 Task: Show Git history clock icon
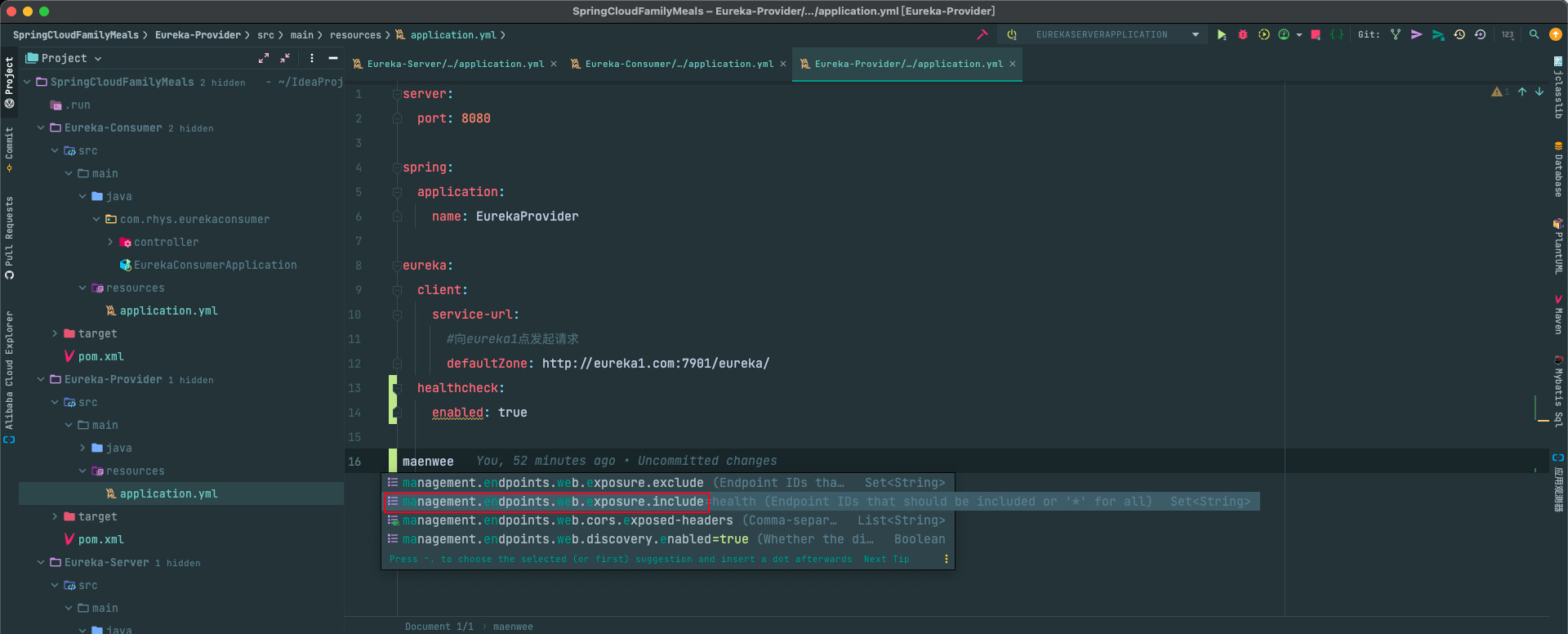point(1459,34)
